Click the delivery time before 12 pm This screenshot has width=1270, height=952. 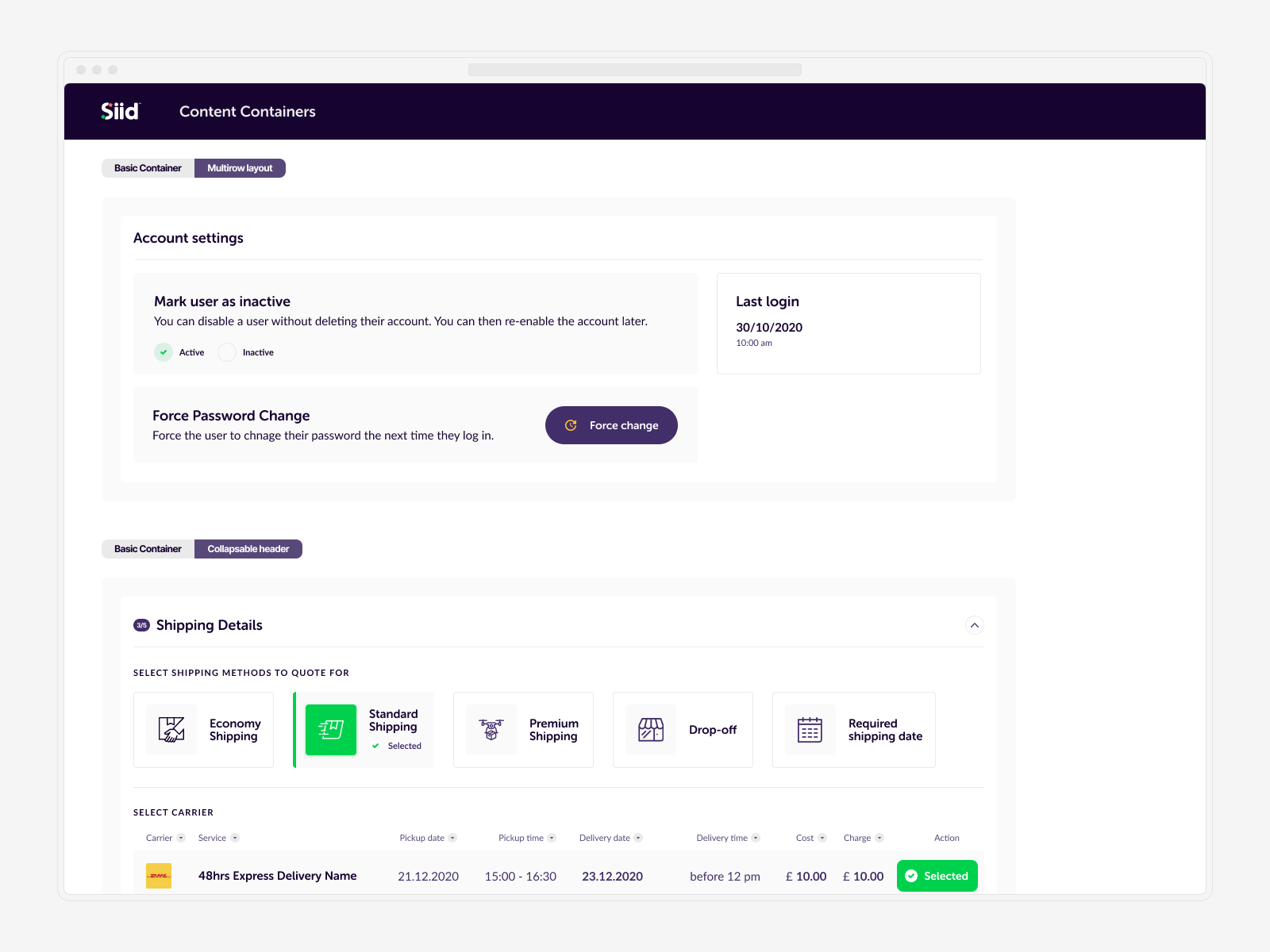tap(725, 877)
